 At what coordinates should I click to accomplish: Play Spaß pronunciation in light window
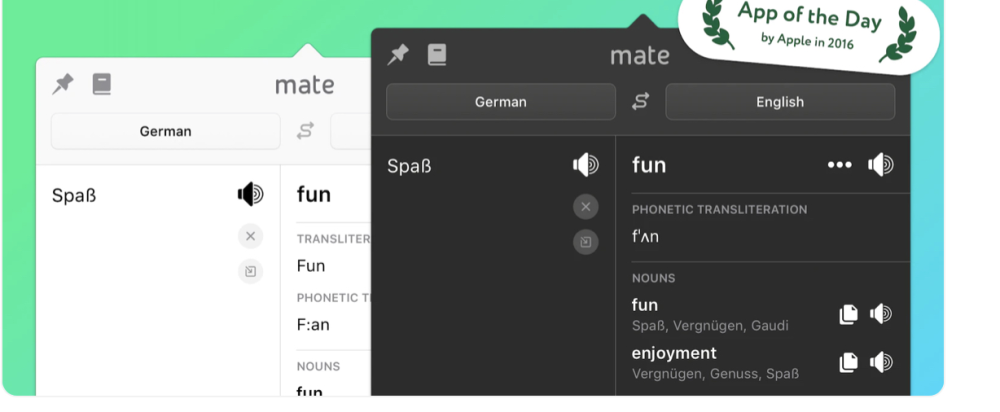pos(251,194)
